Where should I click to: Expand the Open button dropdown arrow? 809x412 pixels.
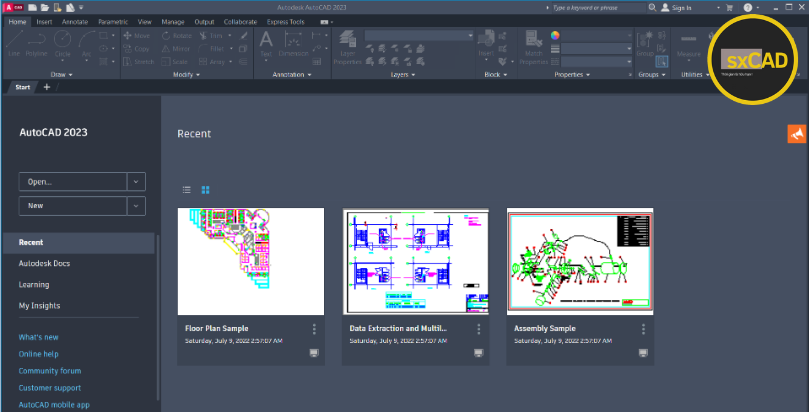pyautogui.click(x=136, y=182)
